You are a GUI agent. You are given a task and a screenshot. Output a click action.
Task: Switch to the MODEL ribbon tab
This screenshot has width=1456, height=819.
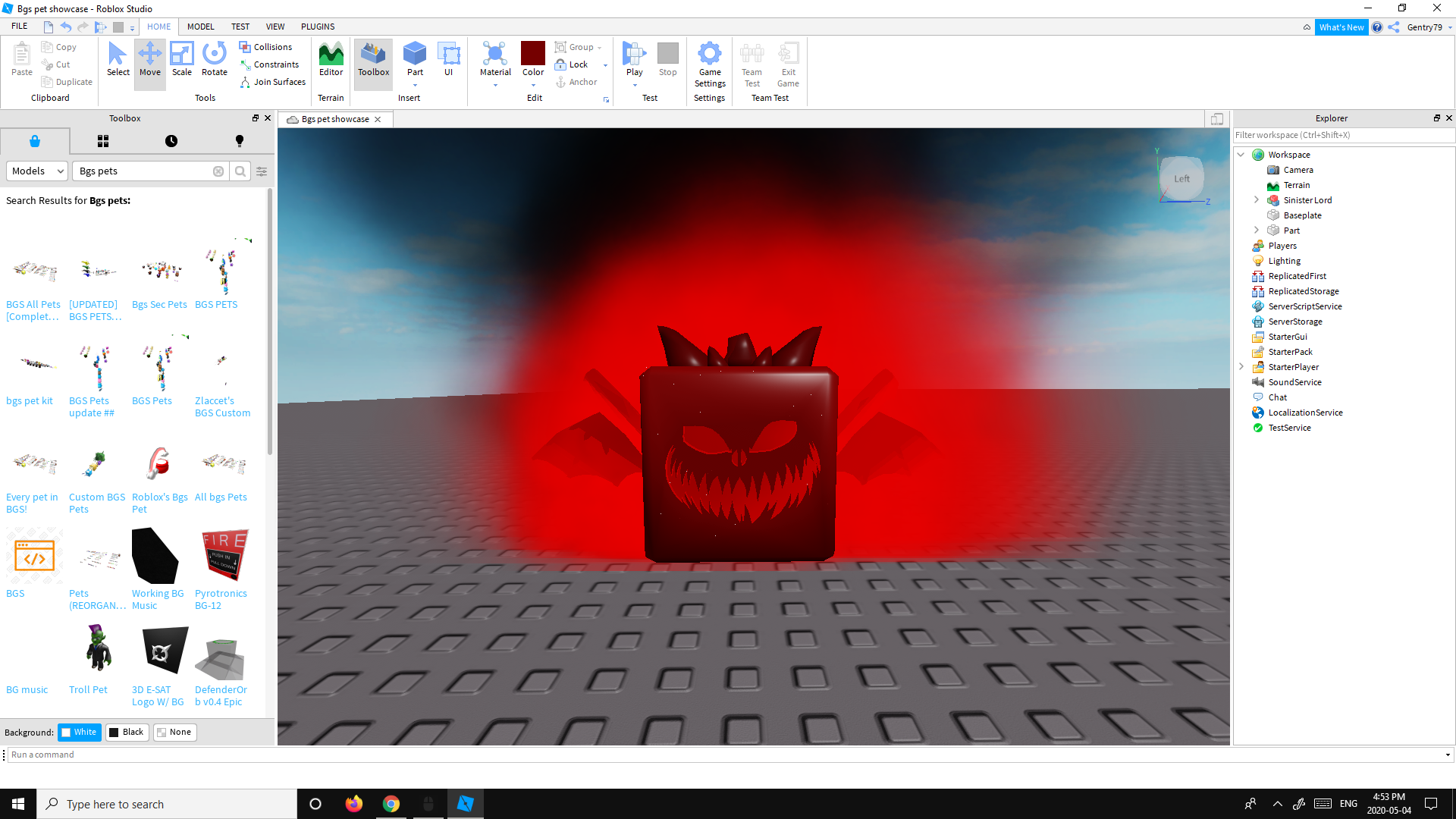point(200,27)
